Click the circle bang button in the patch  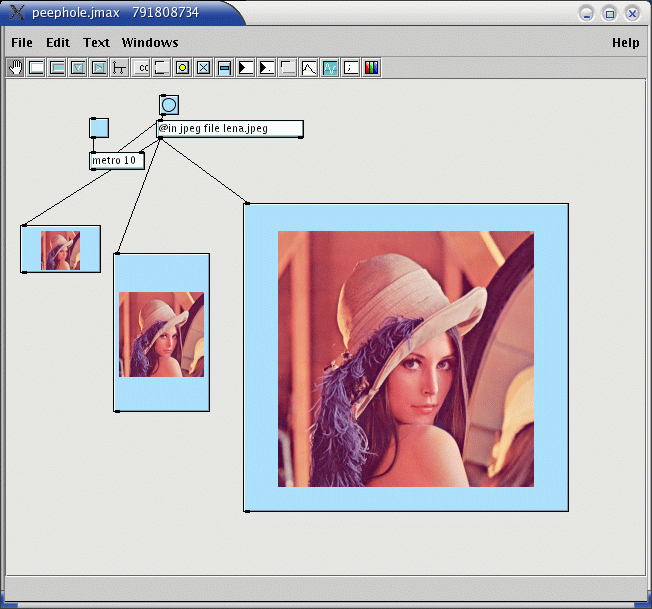click(169, 105)
